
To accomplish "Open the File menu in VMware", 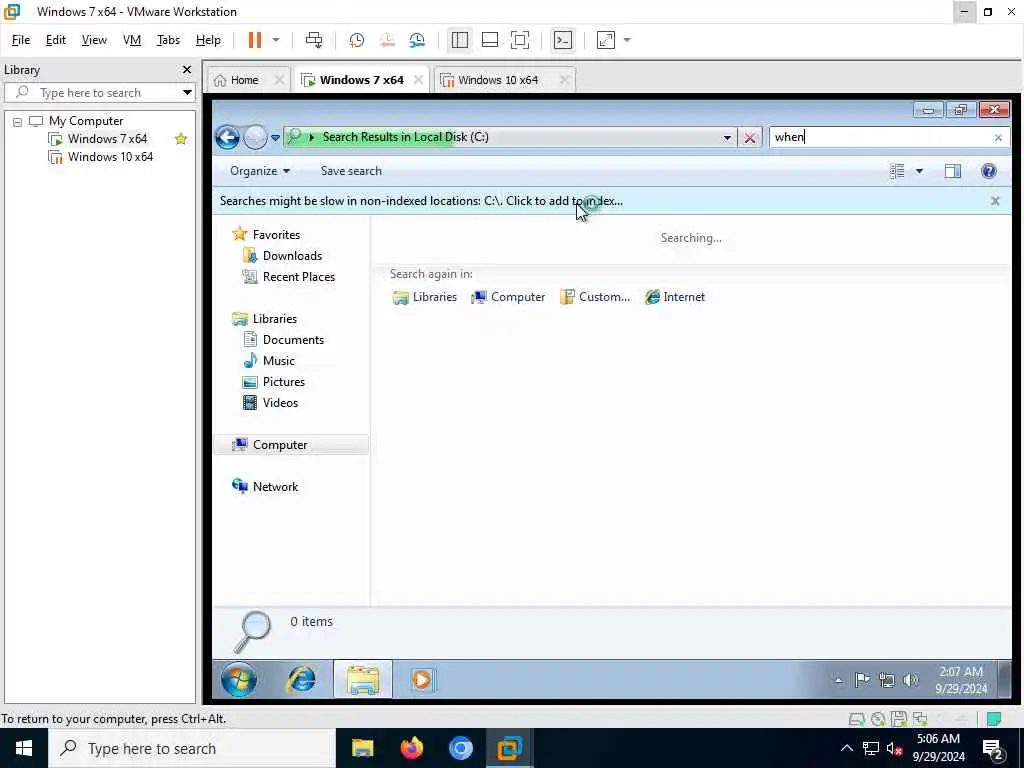I will (x=21, y=40).
